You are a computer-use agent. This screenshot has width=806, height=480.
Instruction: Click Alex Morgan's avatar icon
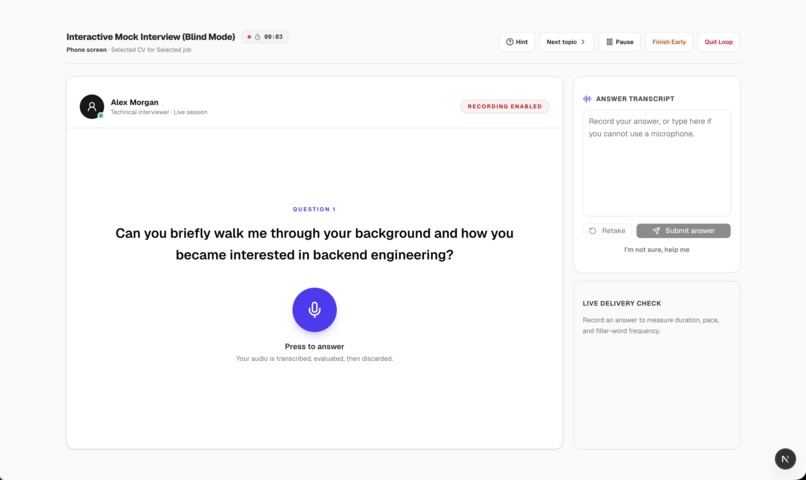pyautogui.click(x=91, y=107)
